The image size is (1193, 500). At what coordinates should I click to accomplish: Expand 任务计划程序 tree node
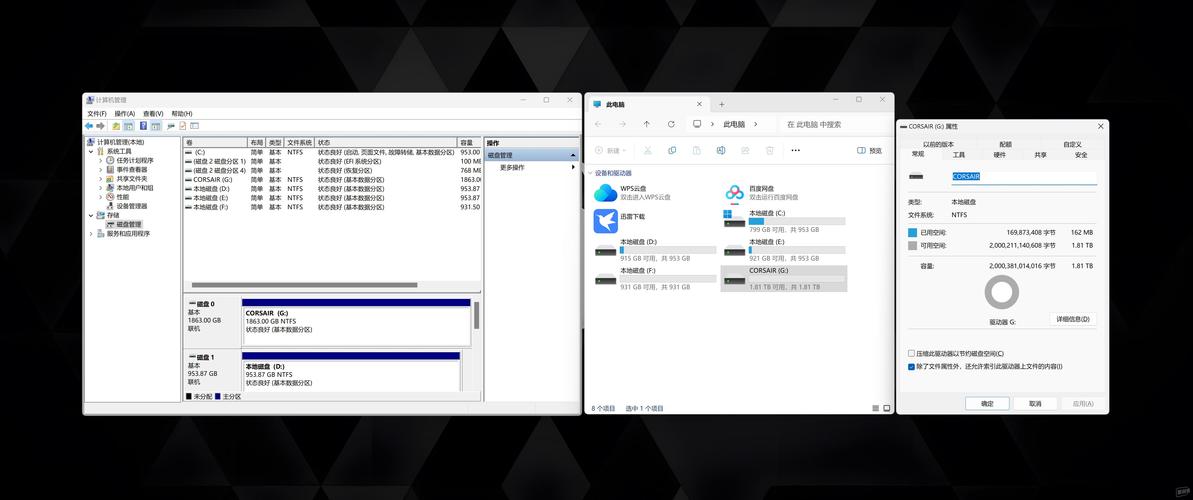coord(100,161)
